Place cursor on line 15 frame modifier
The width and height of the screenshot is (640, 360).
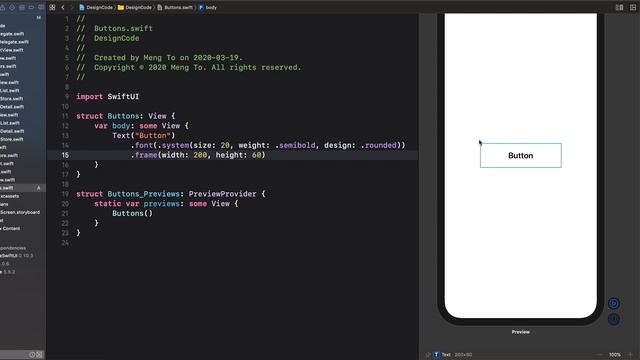pyautogui.click(x=198, y=155)
